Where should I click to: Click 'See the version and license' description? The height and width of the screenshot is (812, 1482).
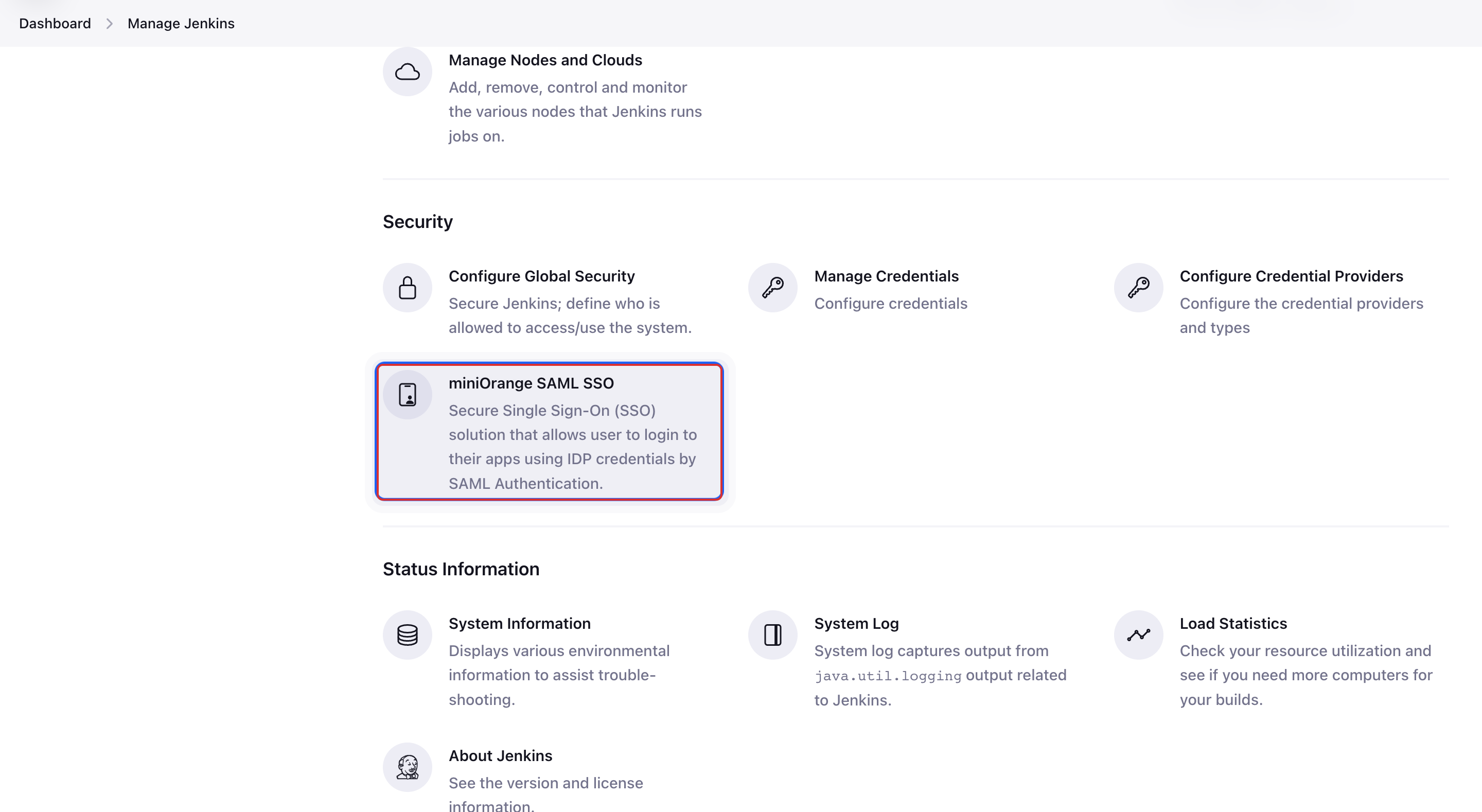click(x=545, y=783)
